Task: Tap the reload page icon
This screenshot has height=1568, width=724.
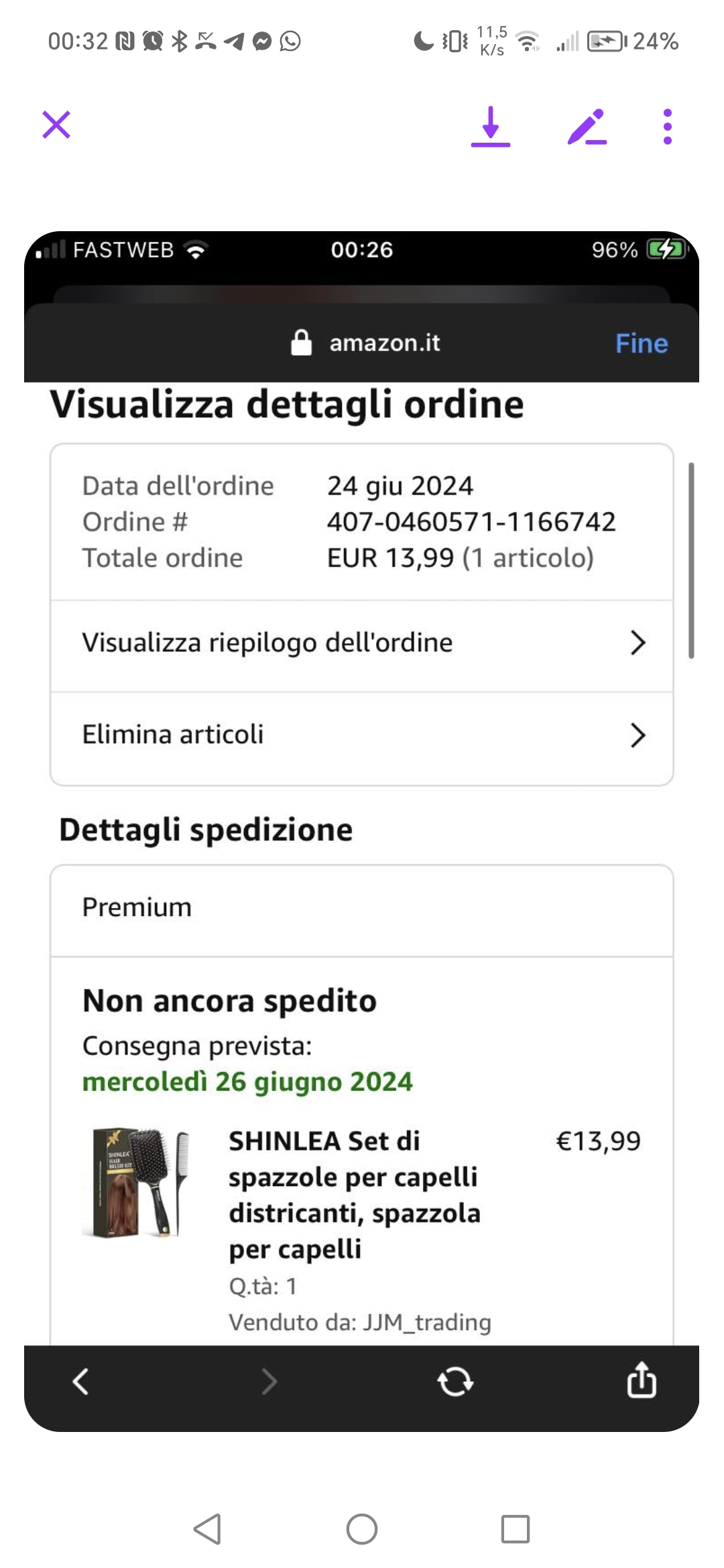Action: pos(455,1381)
